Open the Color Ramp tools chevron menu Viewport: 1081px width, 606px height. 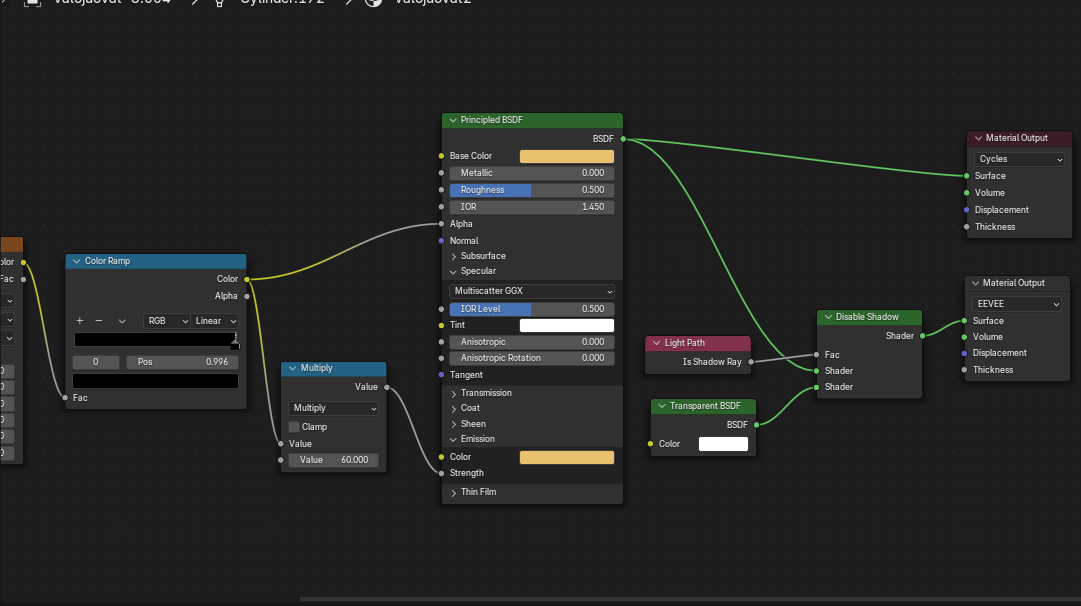122,321
